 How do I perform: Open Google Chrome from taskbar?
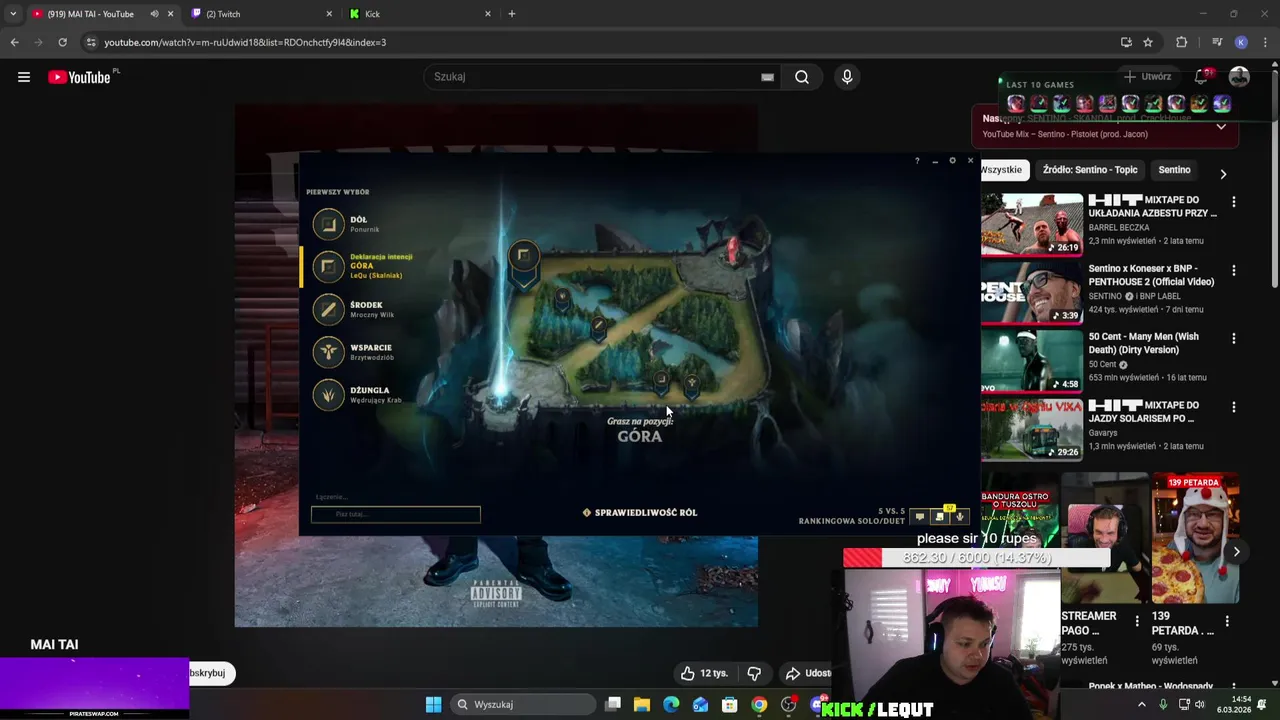(759, 704)
